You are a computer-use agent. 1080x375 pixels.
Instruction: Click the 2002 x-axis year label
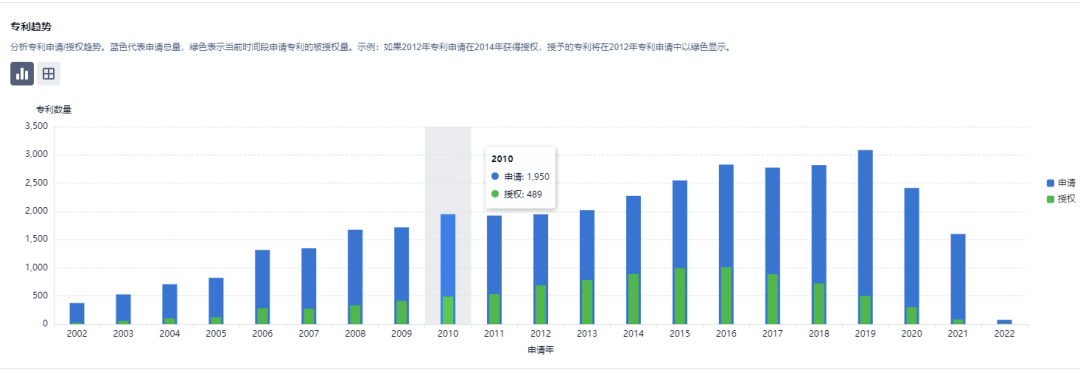click(x=77, y=334)
